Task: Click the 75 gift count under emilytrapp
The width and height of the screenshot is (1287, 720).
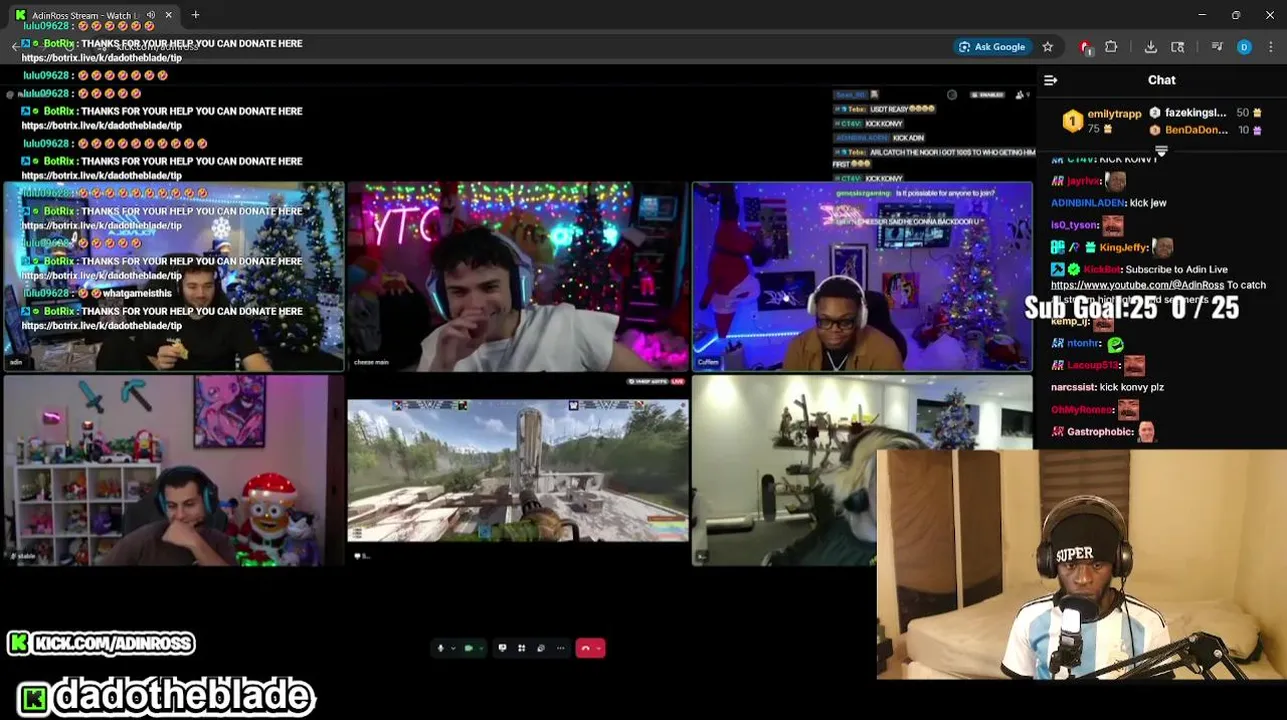Action: (x=1094, y=130)
